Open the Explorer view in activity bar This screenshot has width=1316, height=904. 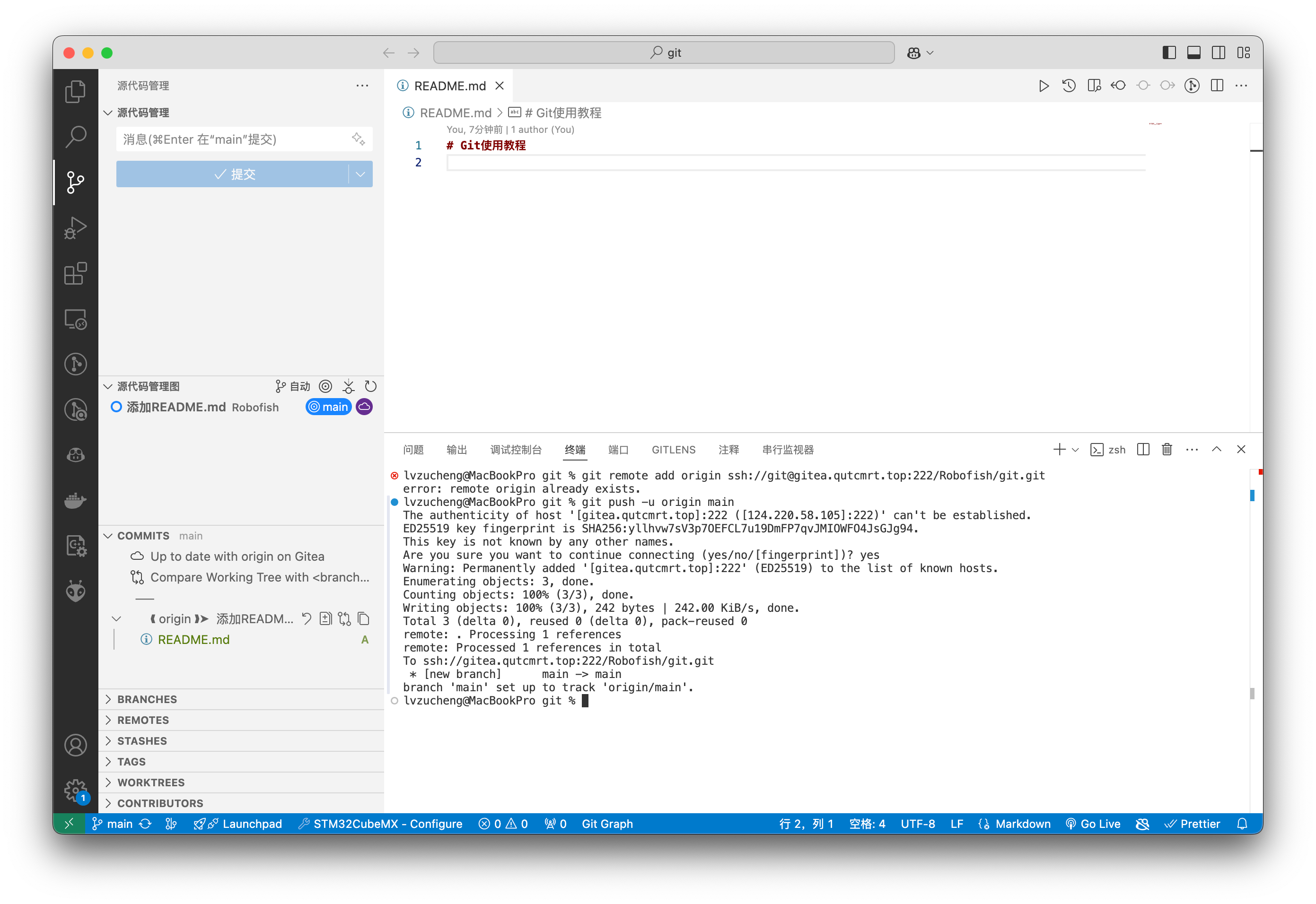pos(75,91)
